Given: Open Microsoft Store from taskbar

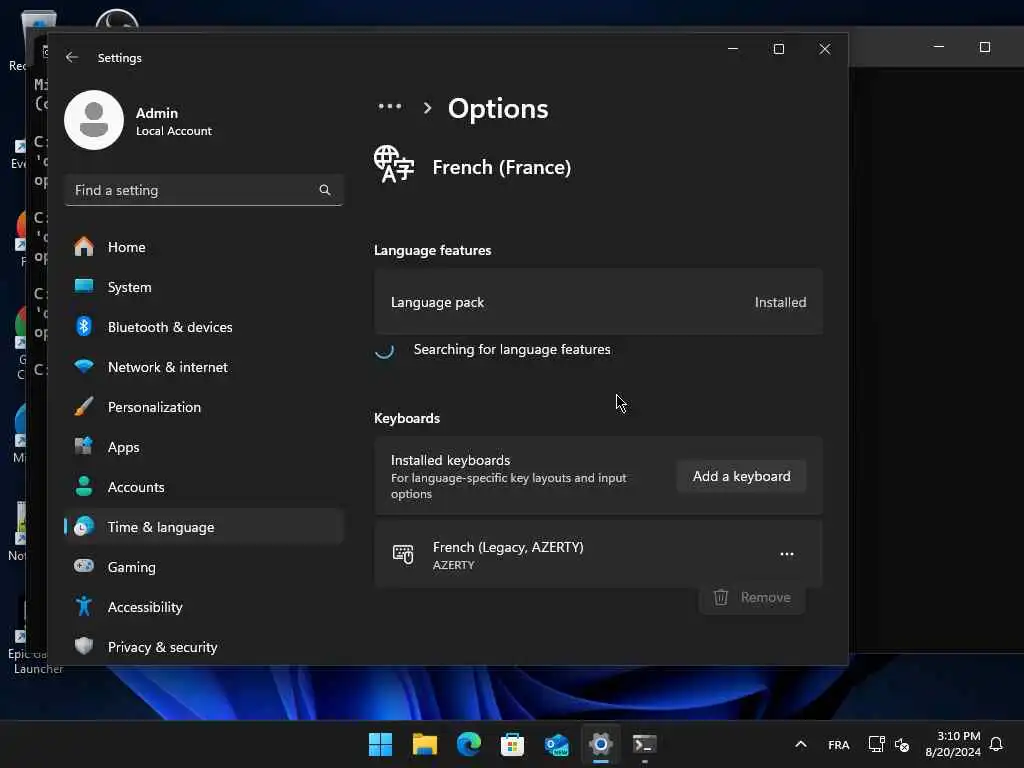Looking at the screenshot, I should point(513,744).
